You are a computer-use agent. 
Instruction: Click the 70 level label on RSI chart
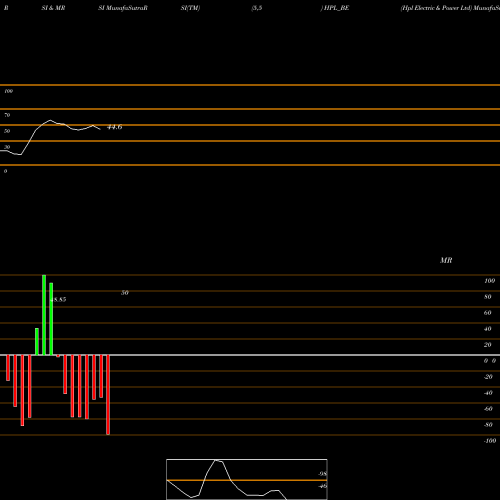7,115
